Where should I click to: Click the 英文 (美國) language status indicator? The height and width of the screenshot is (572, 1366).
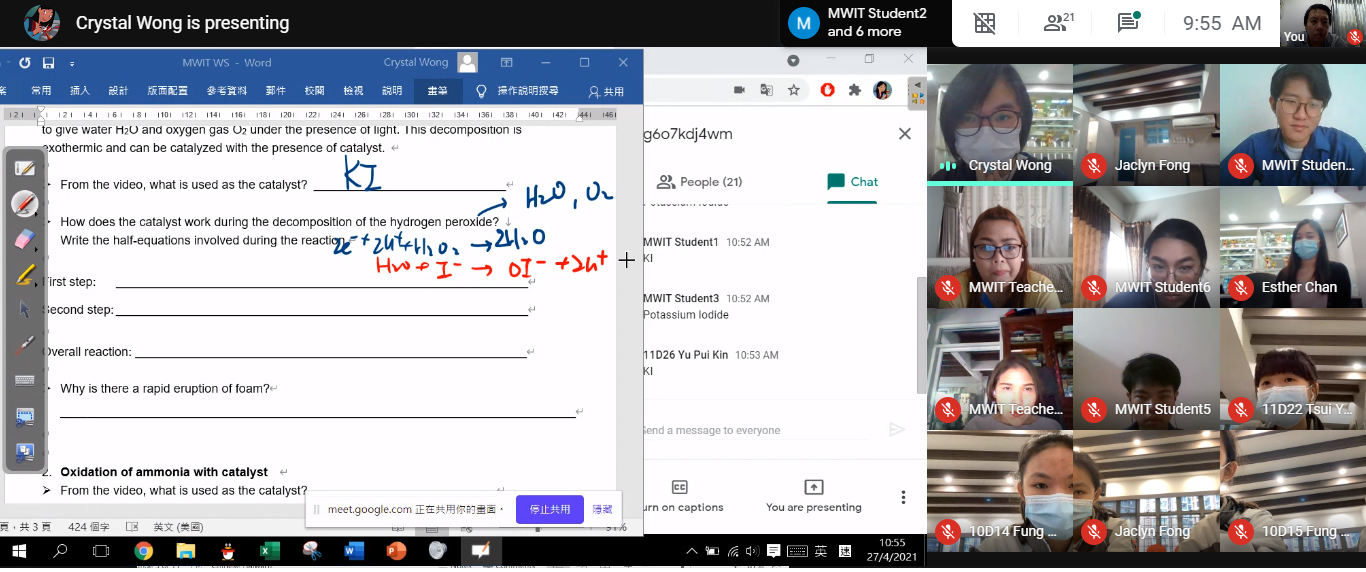[177, 527]
